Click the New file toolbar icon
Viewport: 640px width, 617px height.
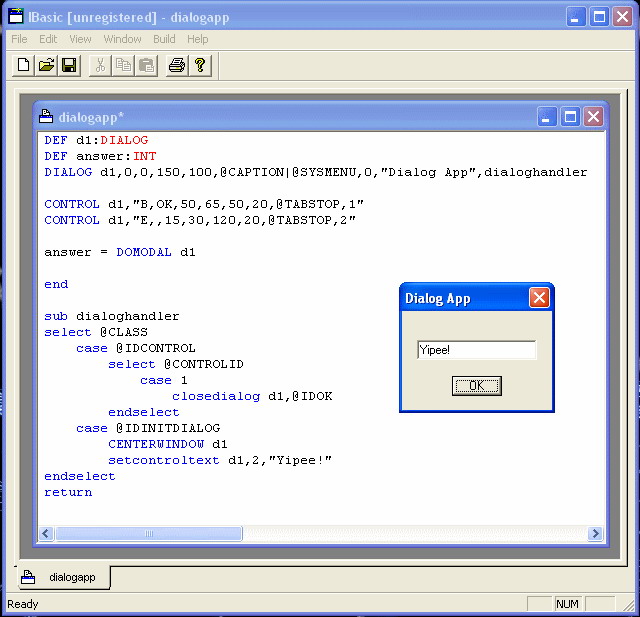[23, 65]
